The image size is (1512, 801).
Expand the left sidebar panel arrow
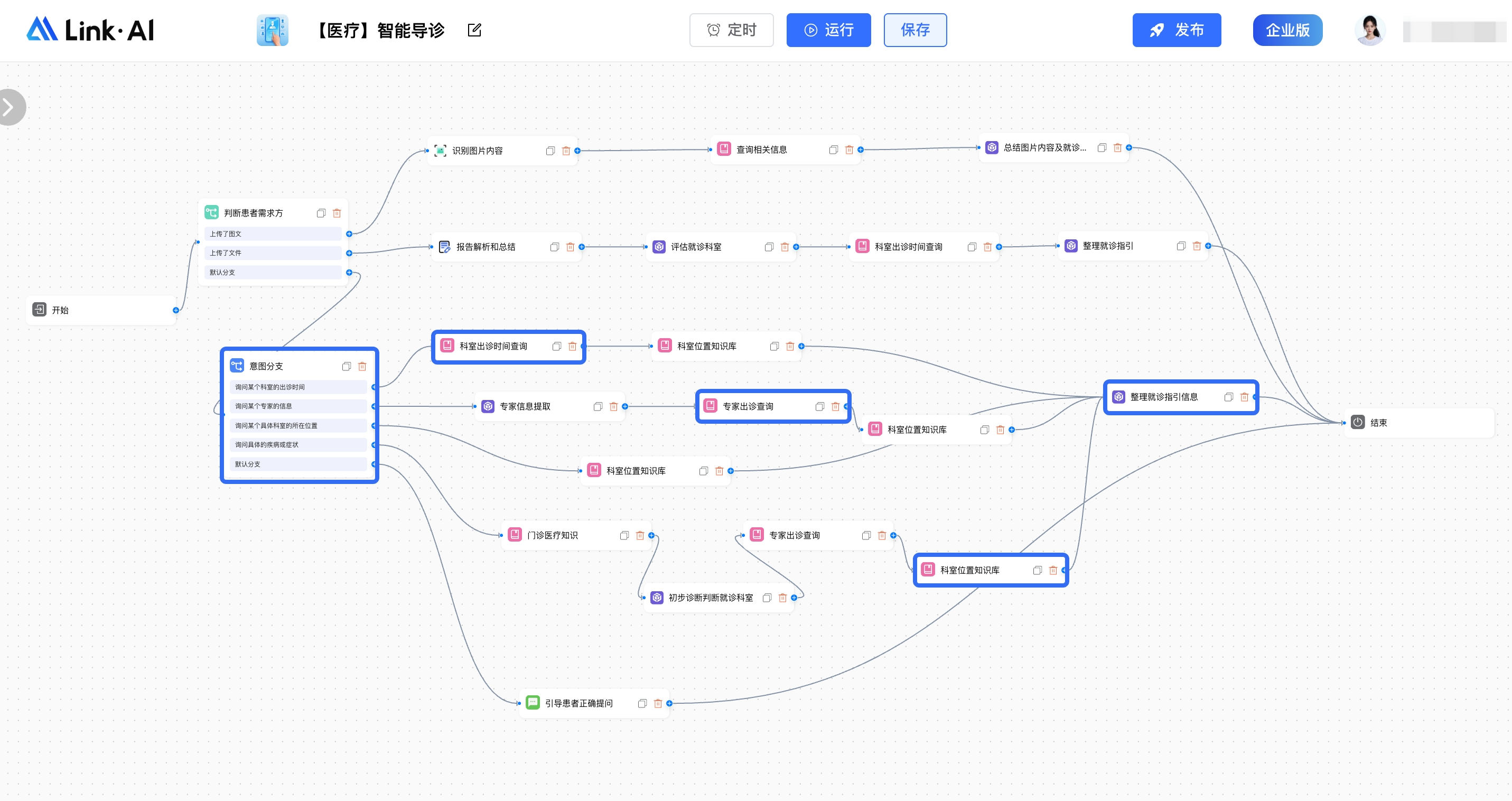coord(10,107)
